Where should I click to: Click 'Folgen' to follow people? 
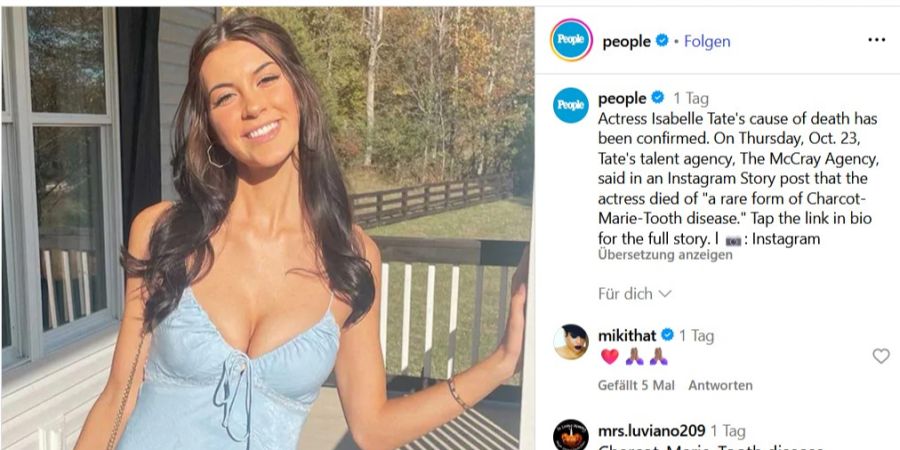click(707, 41)
